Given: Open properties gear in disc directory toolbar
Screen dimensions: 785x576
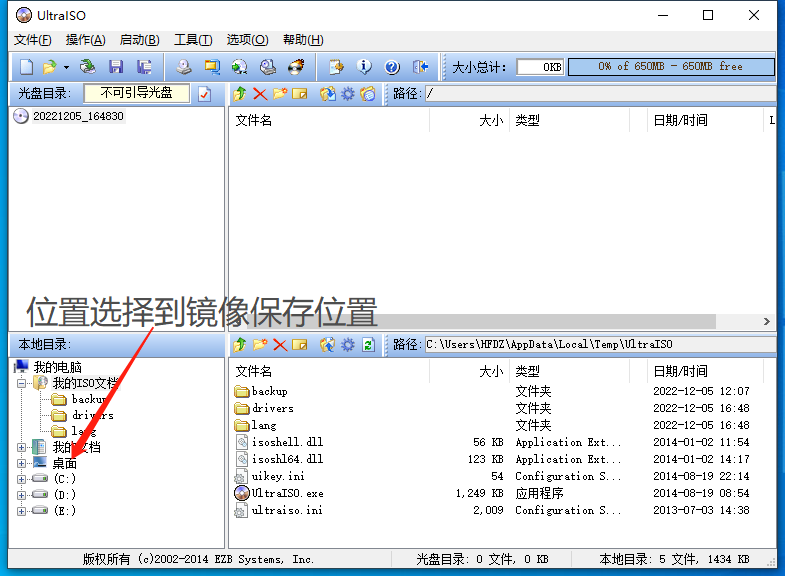Looking at the screenshot, I should click(x=347, y=94).
